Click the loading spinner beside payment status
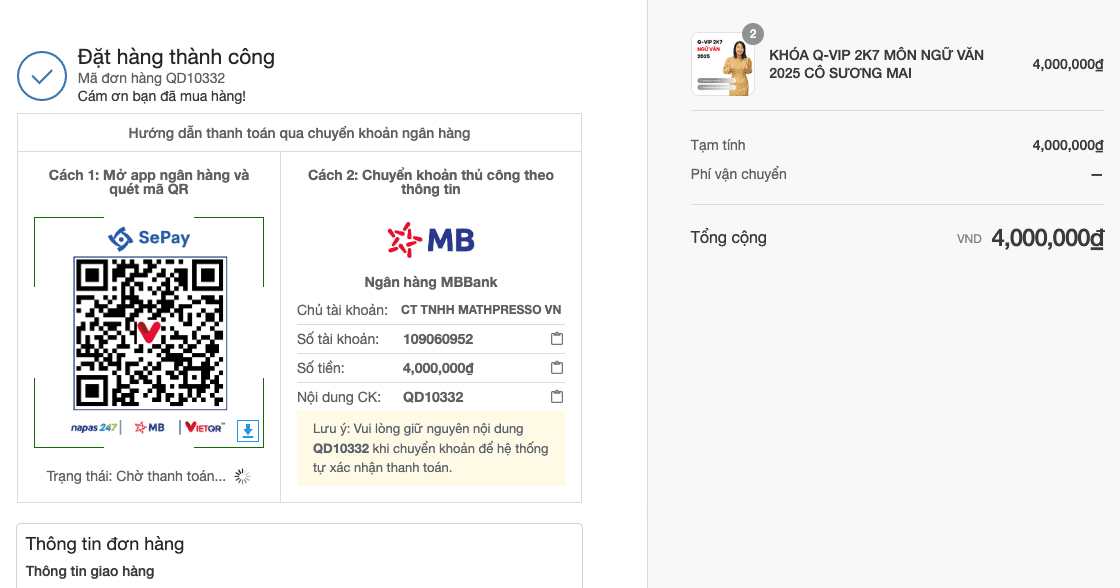The width and height of the screenshot is (1120, 588). coord(243,477)
